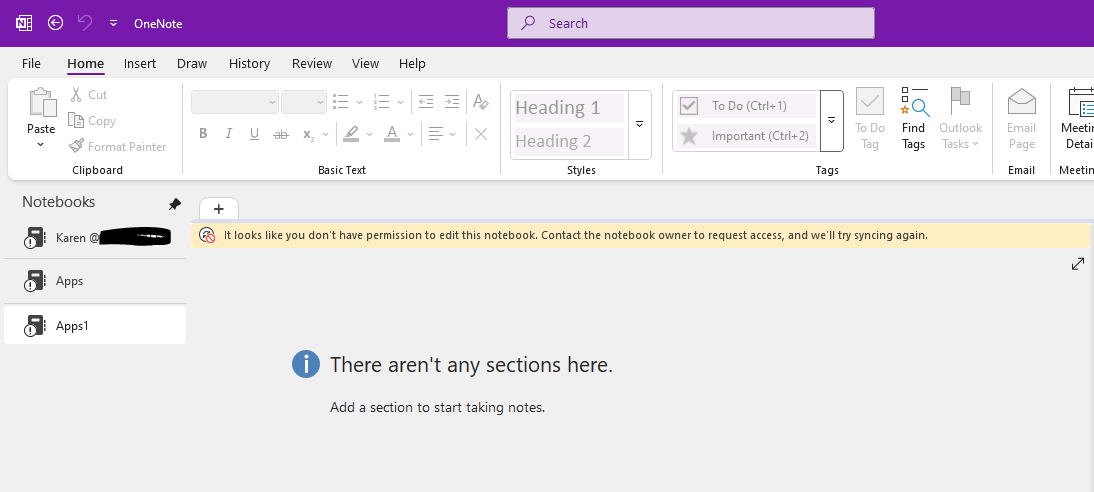Click the bullet list icon

(x=340, y=102)
